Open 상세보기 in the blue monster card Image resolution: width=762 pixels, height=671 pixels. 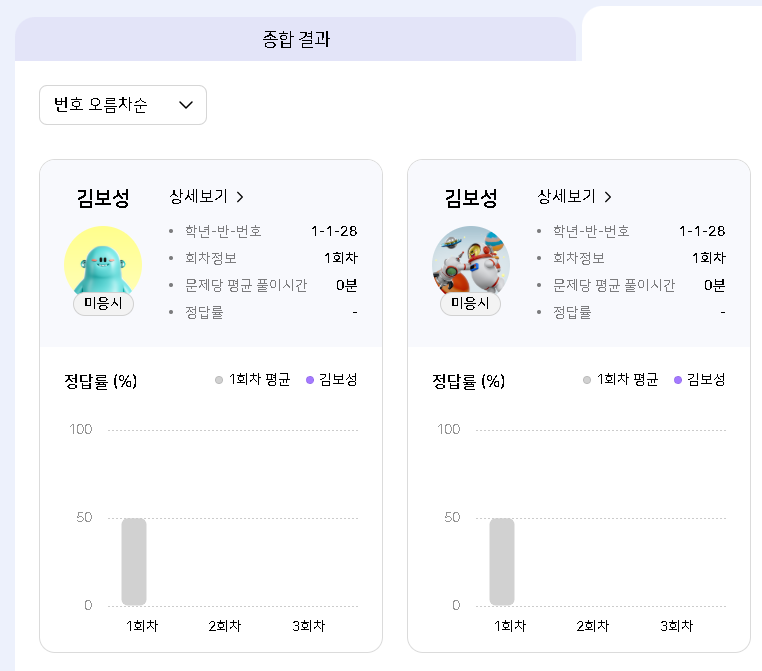(x=207, y=196)
